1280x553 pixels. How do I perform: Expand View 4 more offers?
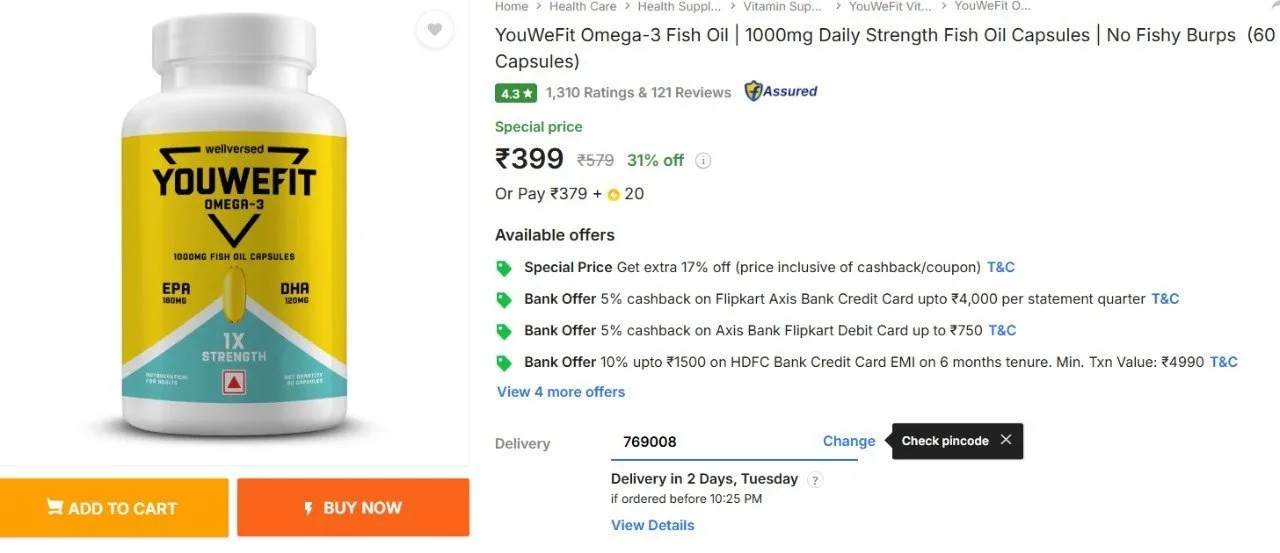(x=561, y=392)
